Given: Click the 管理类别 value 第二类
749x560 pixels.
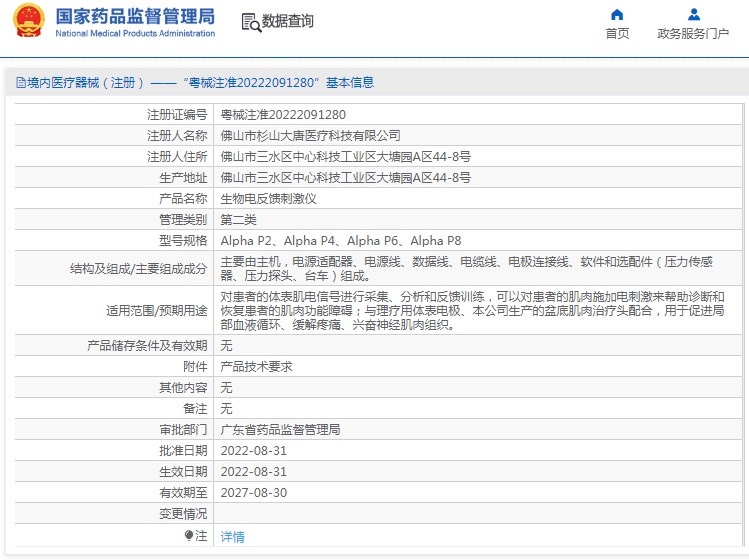Looking at the screenshot, I should [238, 220].
